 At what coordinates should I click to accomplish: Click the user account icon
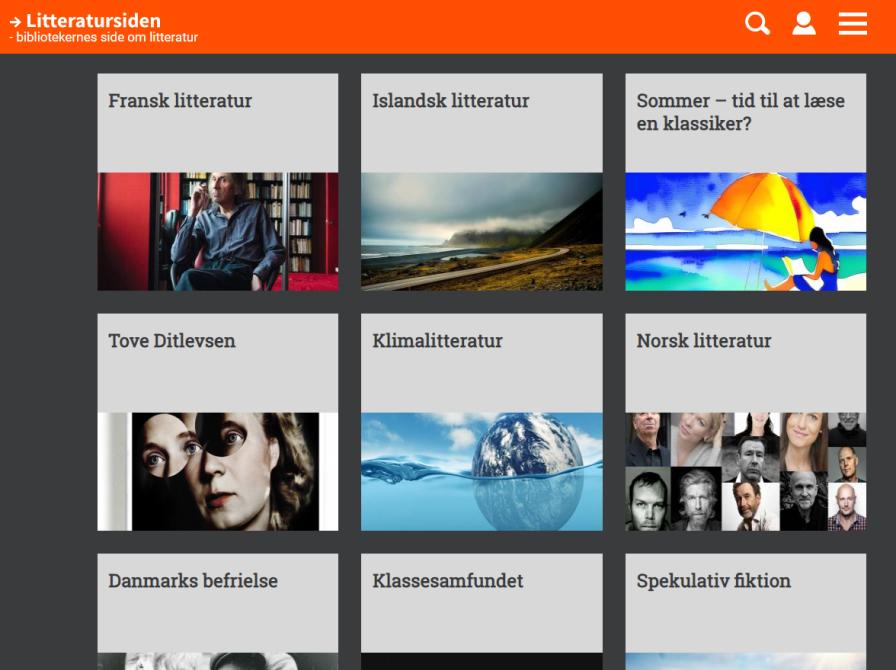[804, 23]
